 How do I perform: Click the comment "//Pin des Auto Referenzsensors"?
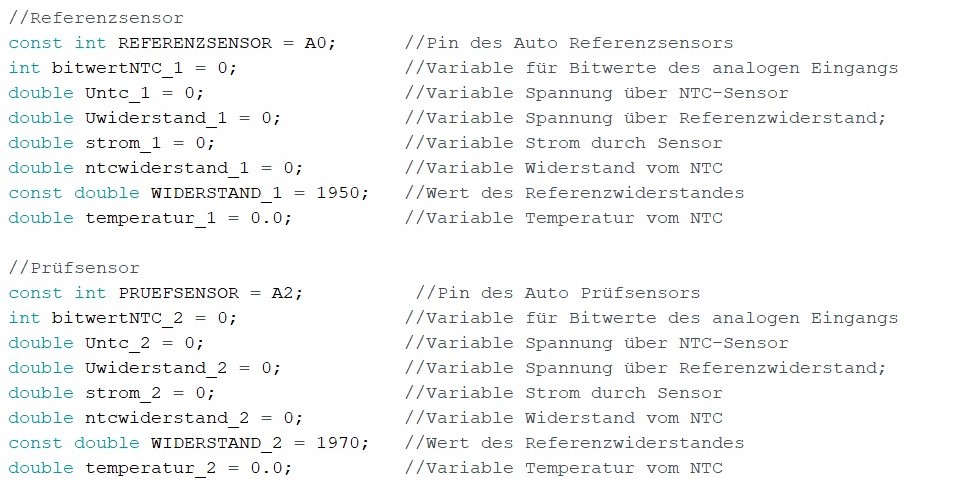(569, 43)
